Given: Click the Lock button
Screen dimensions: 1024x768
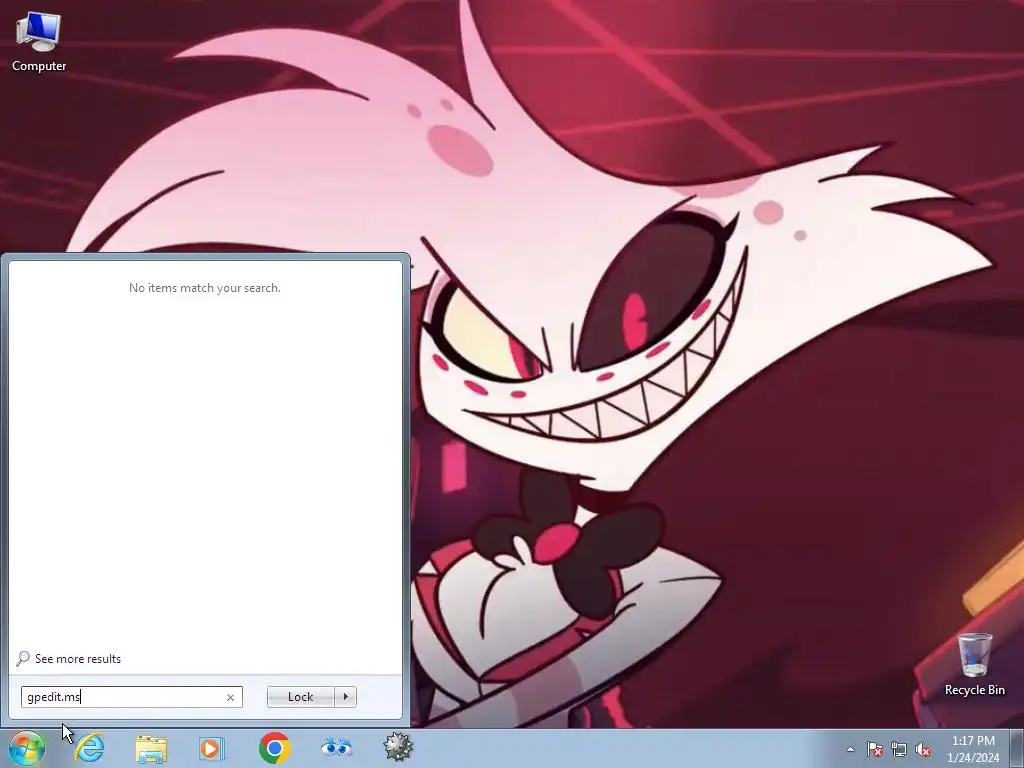Looking at the screenshot, I should tap(300, 697).
